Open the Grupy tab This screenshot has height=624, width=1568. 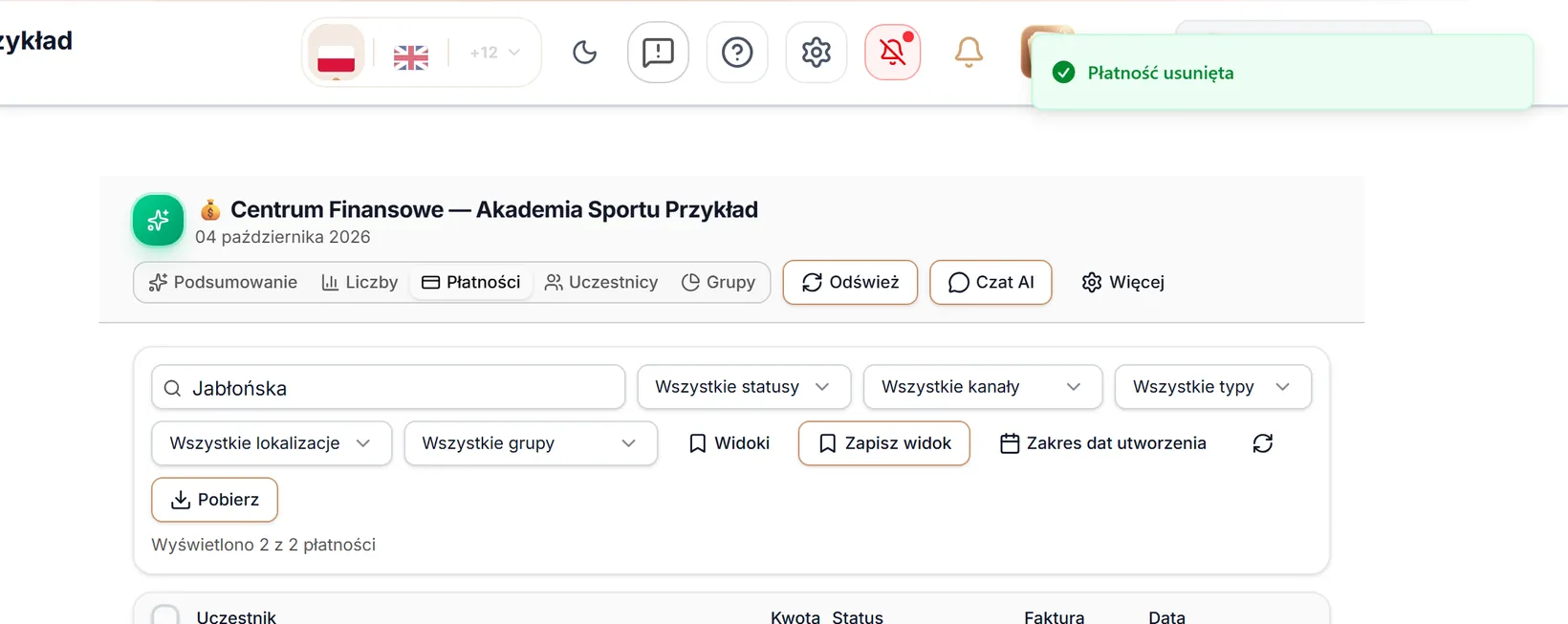718,282
